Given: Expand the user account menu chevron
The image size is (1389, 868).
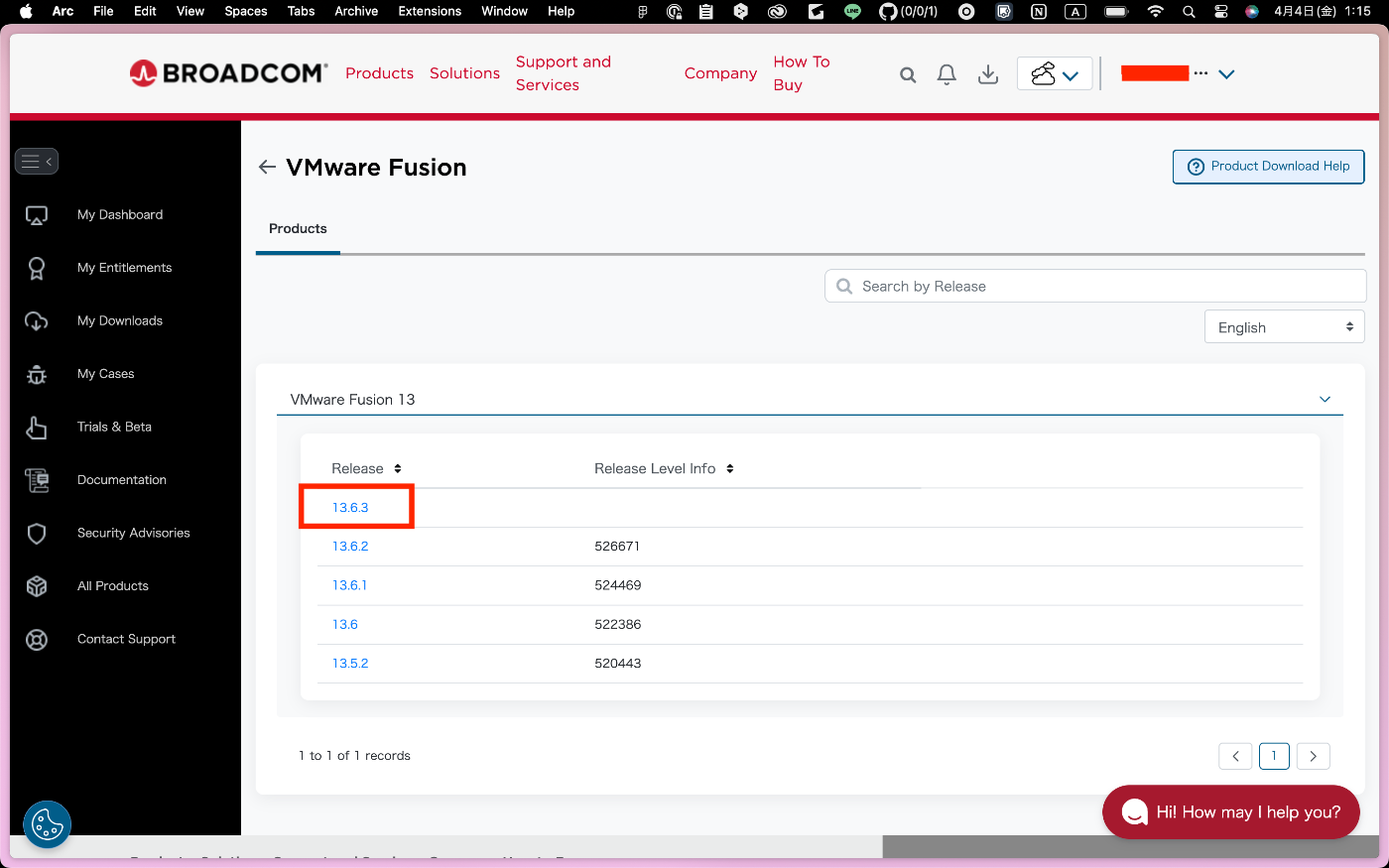Looking at the screenshot, I should [1226, 74].
